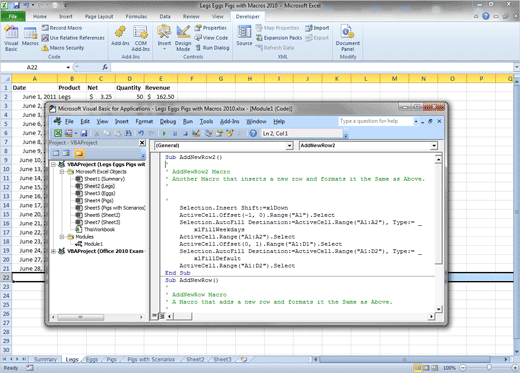This screenshot has height=373, width=520.
Task: Open the Visual Basic editor from ribbon
Action: 11,39
